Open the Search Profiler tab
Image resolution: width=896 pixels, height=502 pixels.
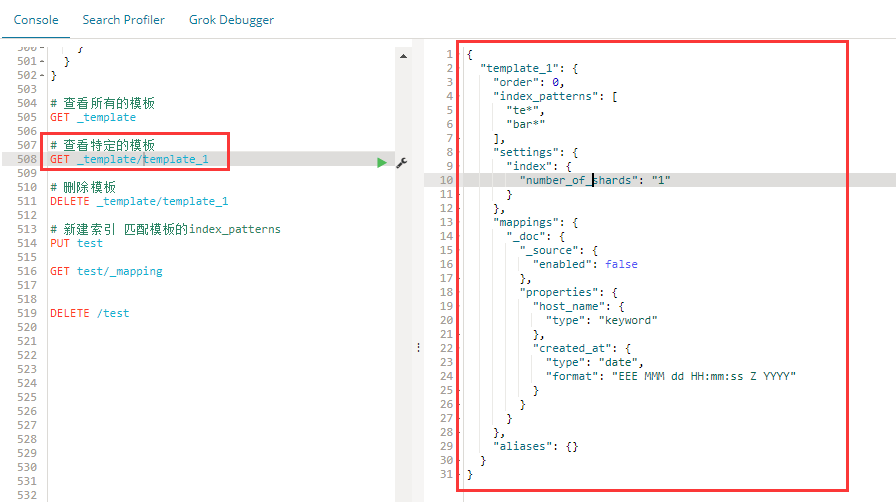pos(123,20)
